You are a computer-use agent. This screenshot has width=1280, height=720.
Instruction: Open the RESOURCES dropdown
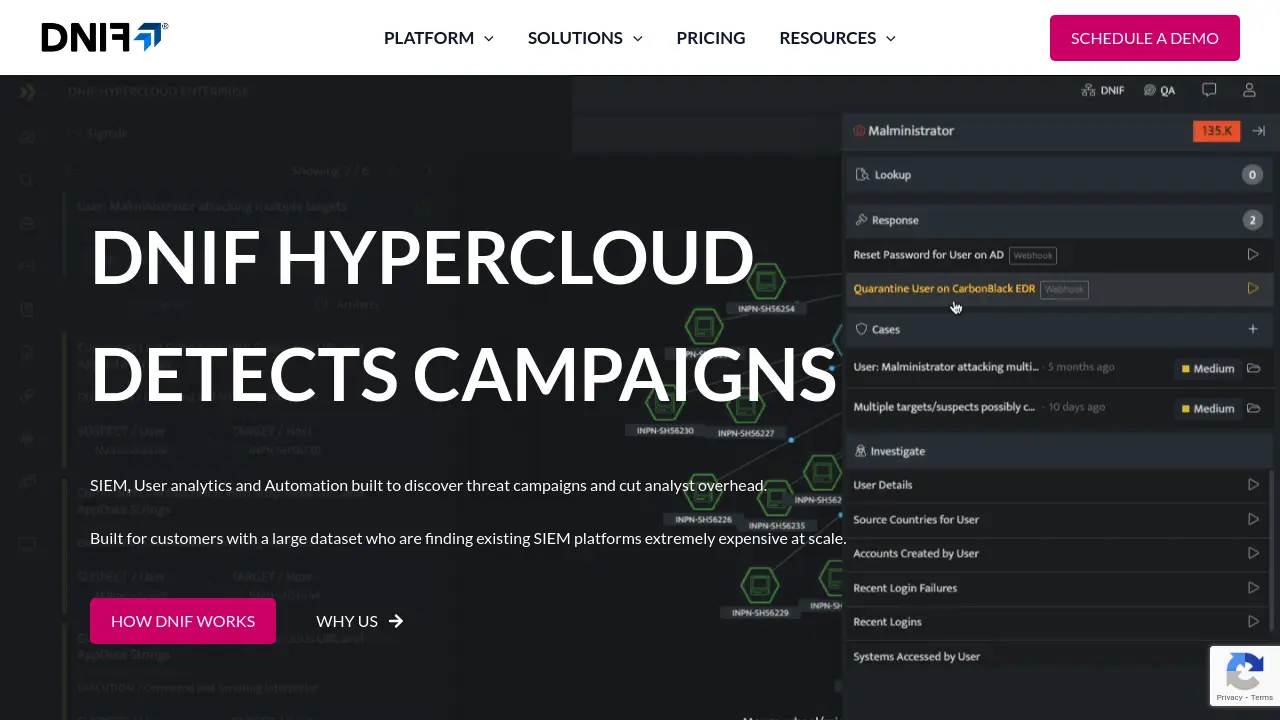(x=837, y=38)
